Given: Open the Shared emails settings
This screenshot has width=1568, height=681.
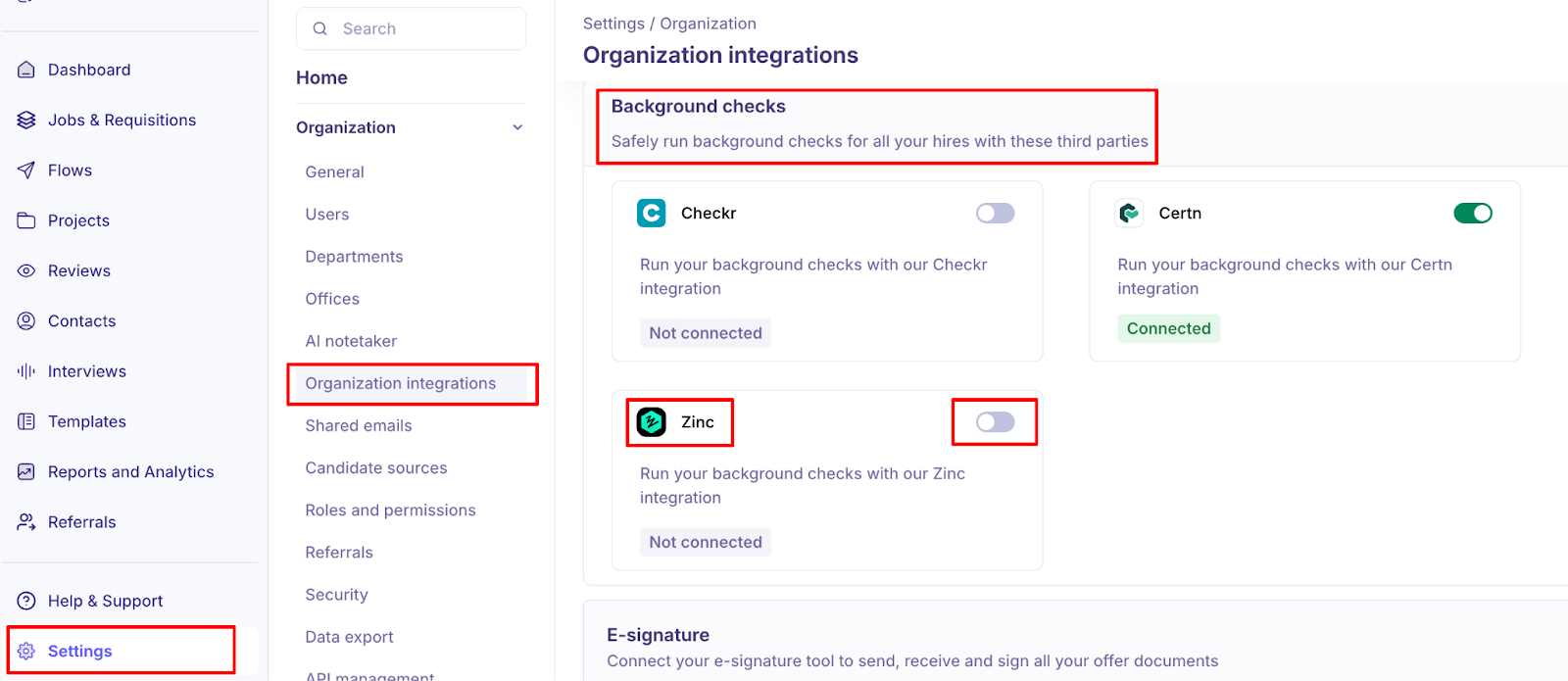Looking at the screenshot, I should point(359,426).
